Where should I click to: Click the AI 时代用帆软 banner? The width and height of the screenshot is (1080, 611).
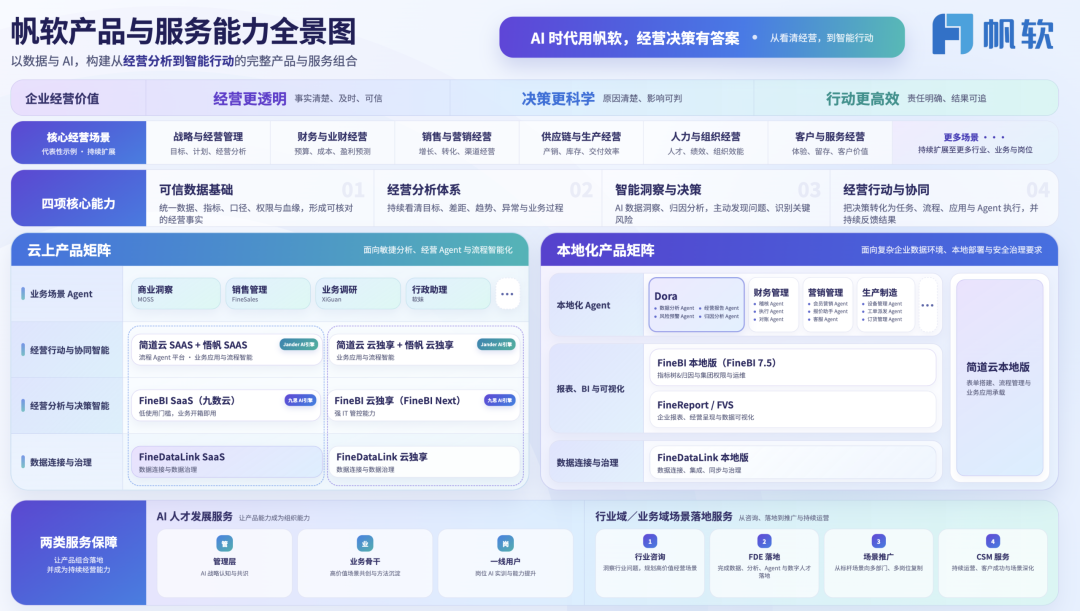click(x=702, y=37)
